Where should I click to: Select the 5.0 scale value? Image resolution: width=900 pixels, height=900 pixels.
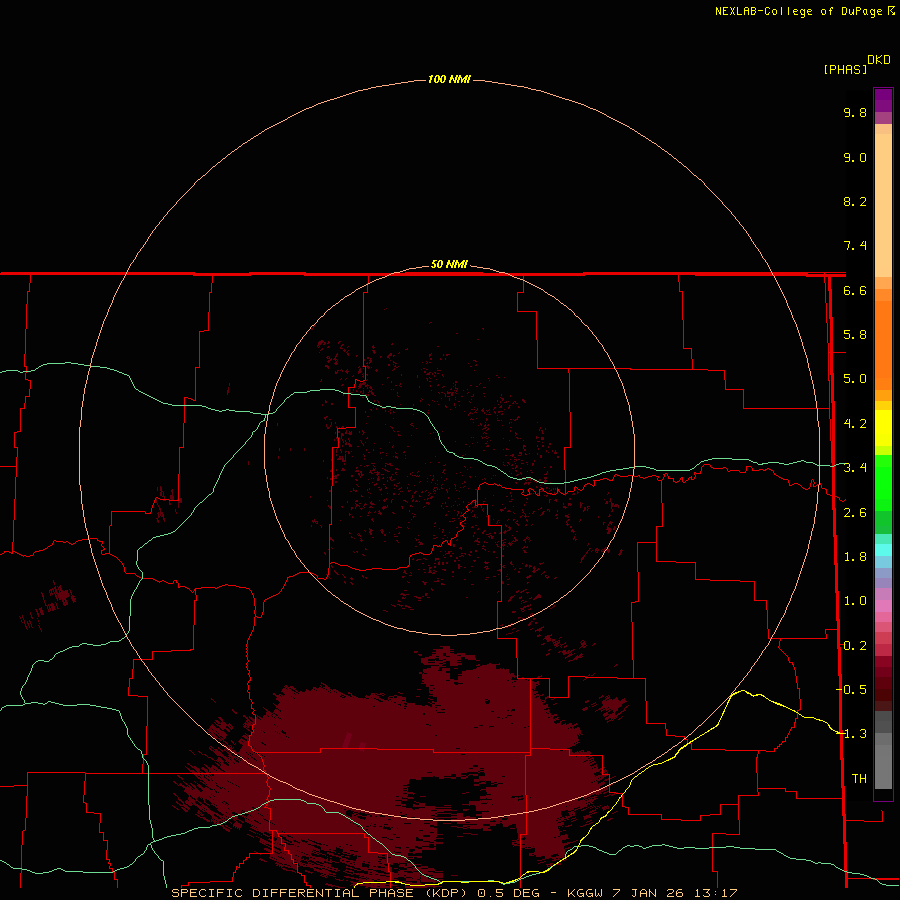[855, 379]
